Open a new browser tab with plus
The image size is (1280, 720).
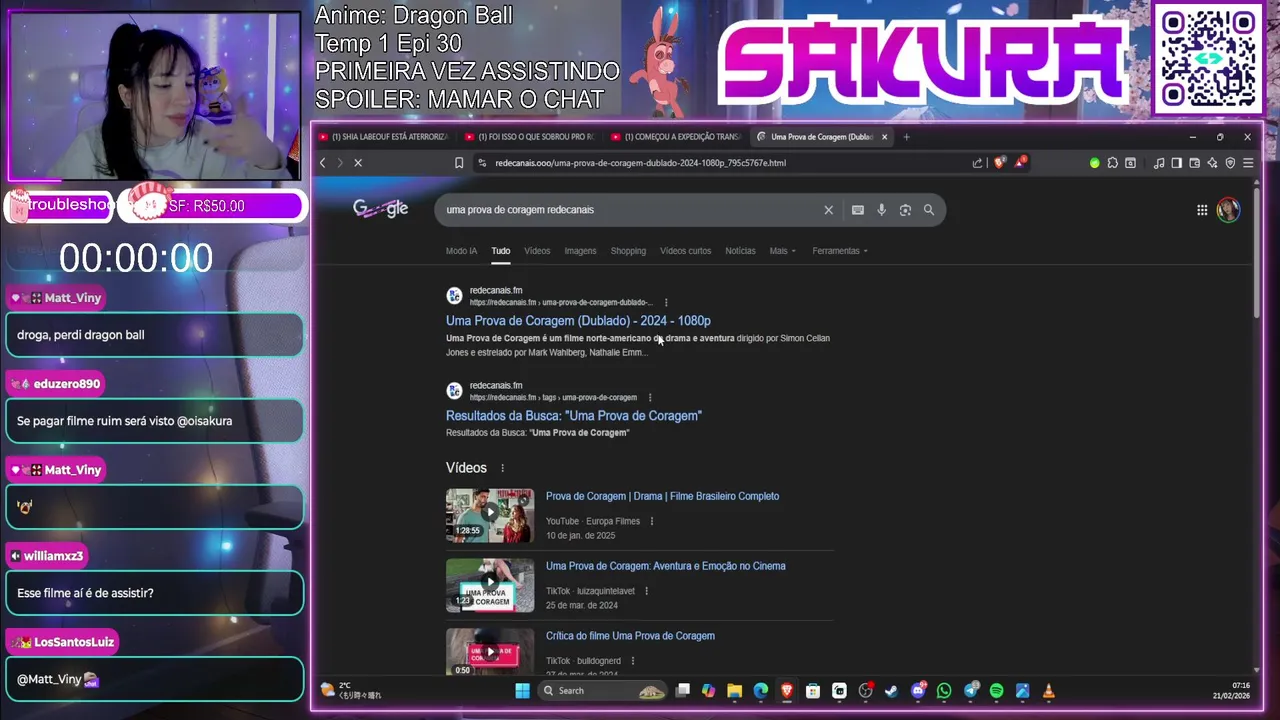tap(906, 137)
